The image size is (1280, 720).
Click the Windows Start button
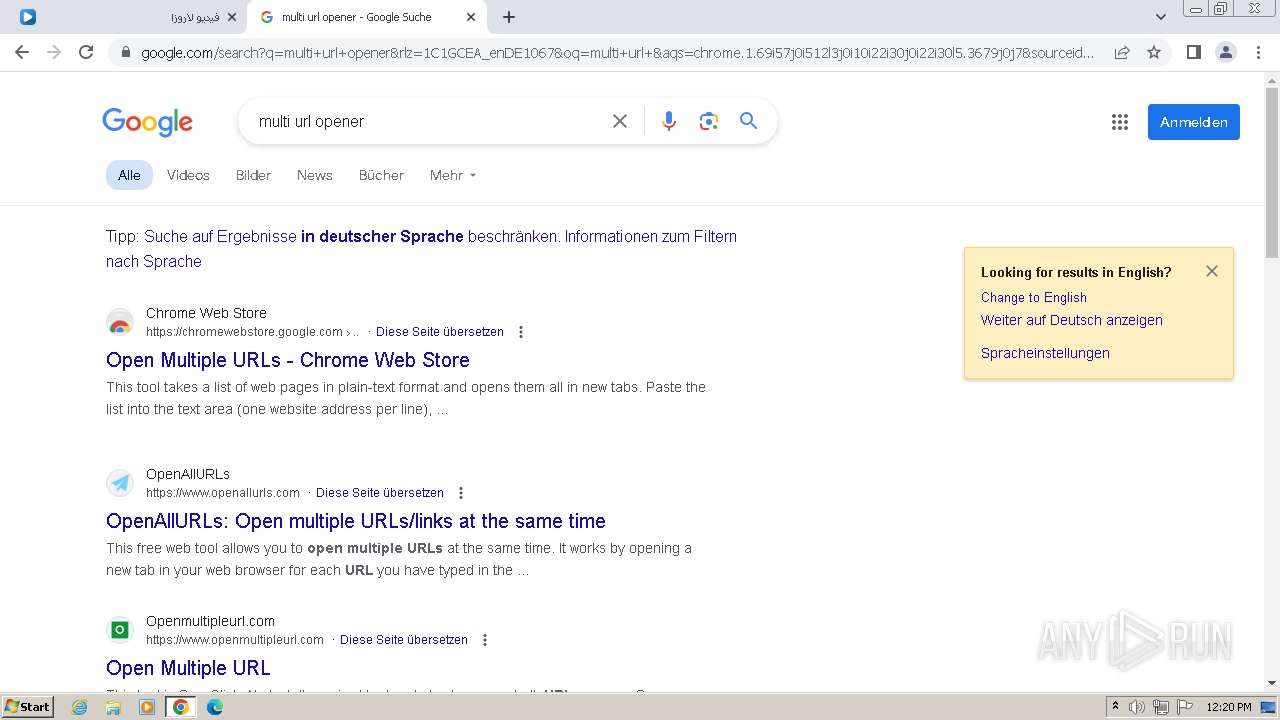[x=28, y=707]
